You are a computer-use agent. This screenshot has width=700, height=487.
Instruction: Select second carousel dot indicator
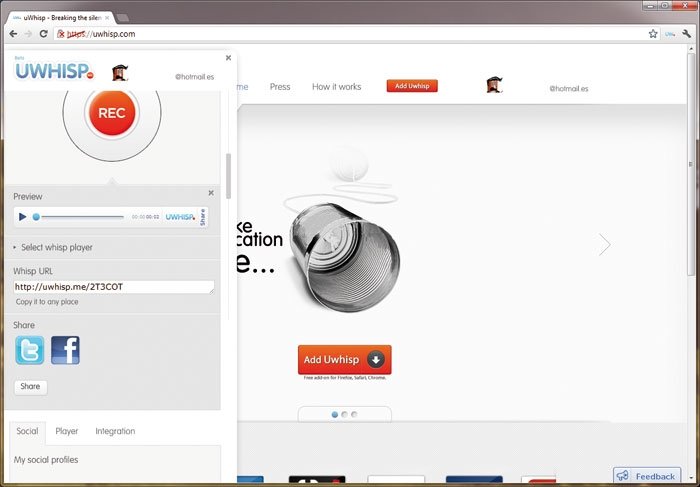click(344, 415)
